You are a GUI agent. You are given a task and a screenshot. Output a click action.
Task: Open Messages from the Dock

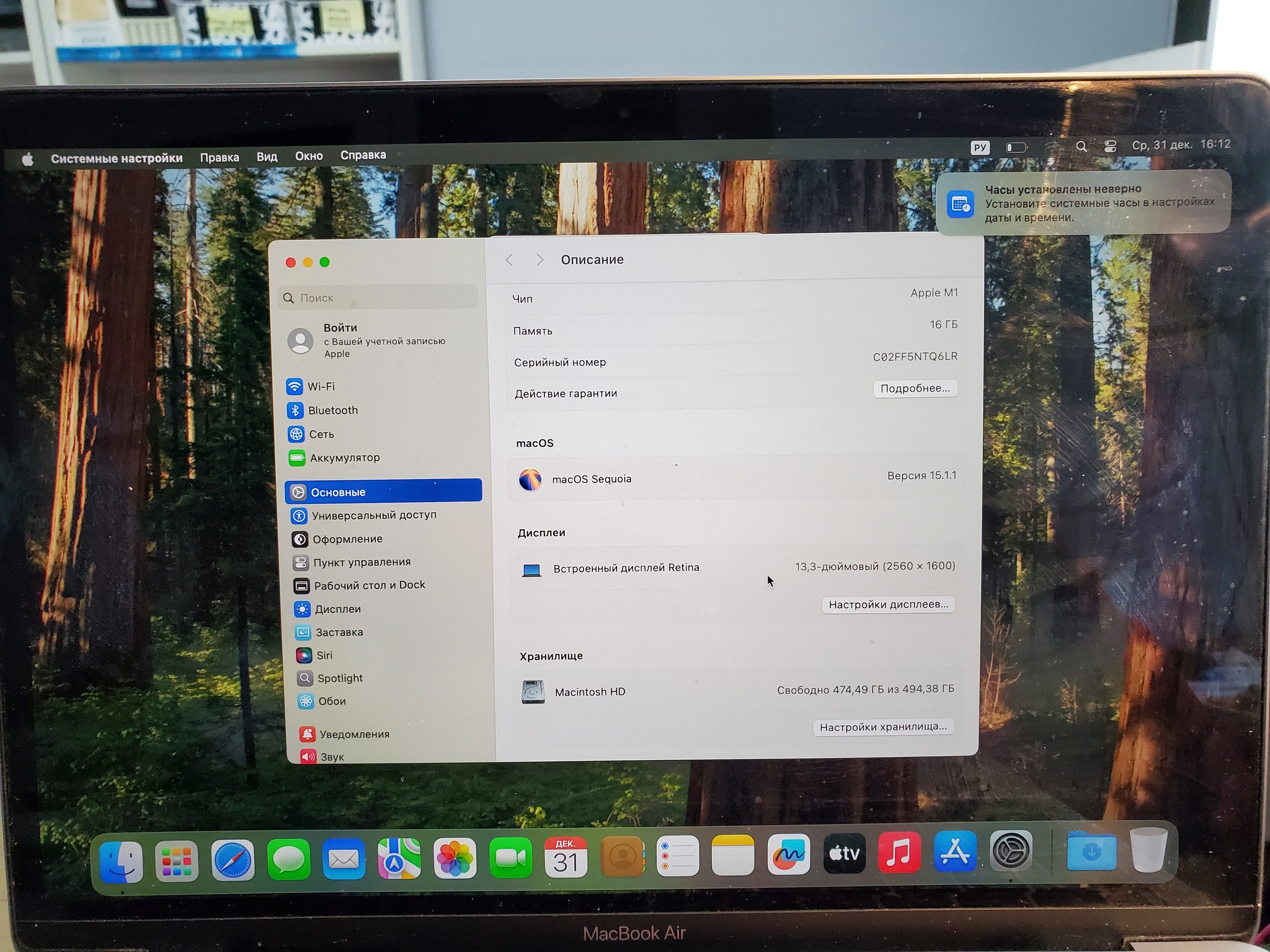288,860
